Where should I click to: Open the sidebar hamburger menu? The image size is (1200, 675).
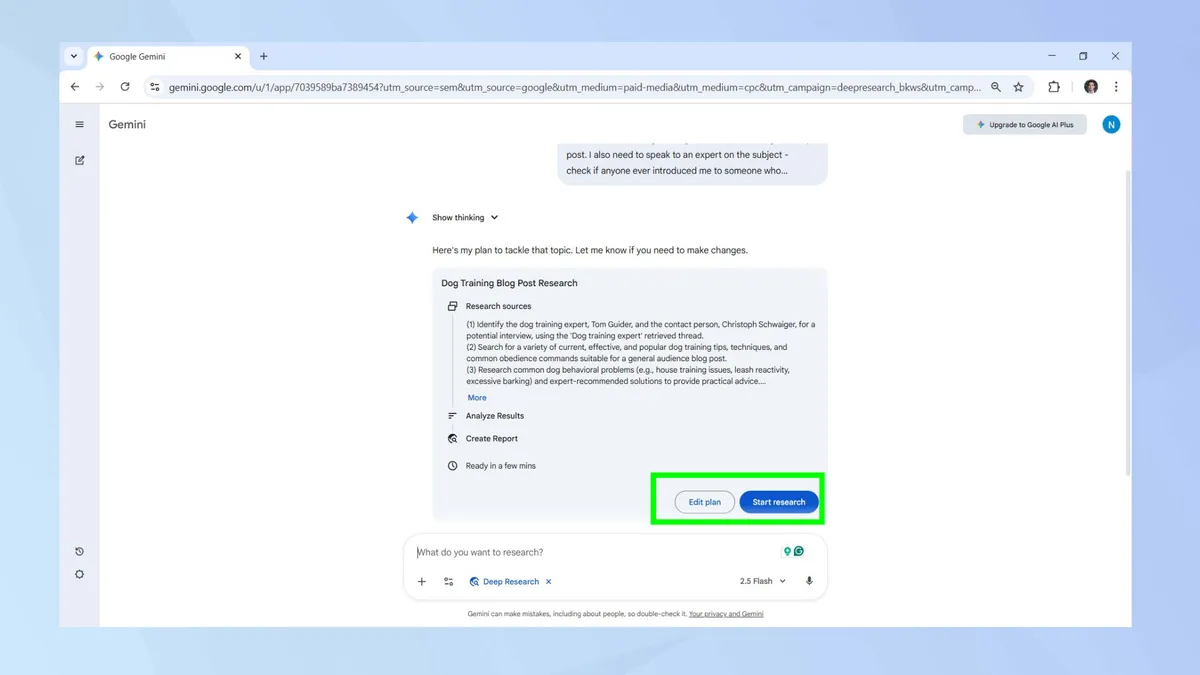pyautogui.click(x=79, y=124)
